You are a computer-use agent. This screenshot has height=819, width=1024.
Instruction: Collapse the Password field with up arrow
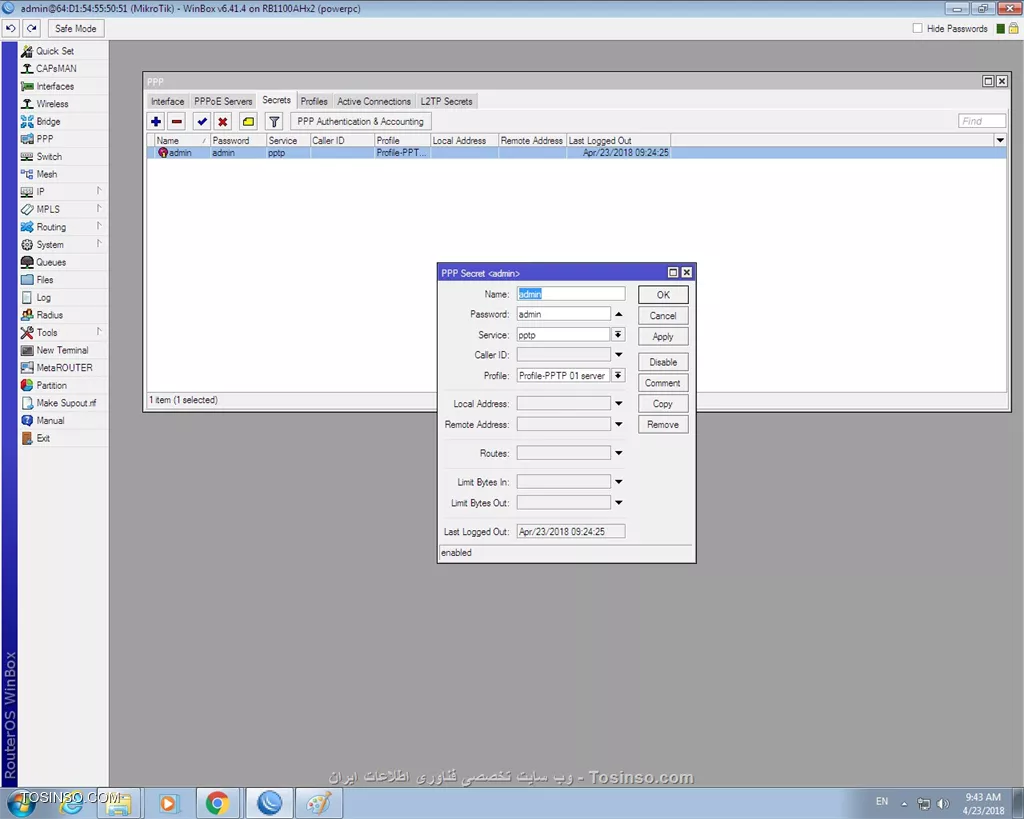click(x=618, y=315)
